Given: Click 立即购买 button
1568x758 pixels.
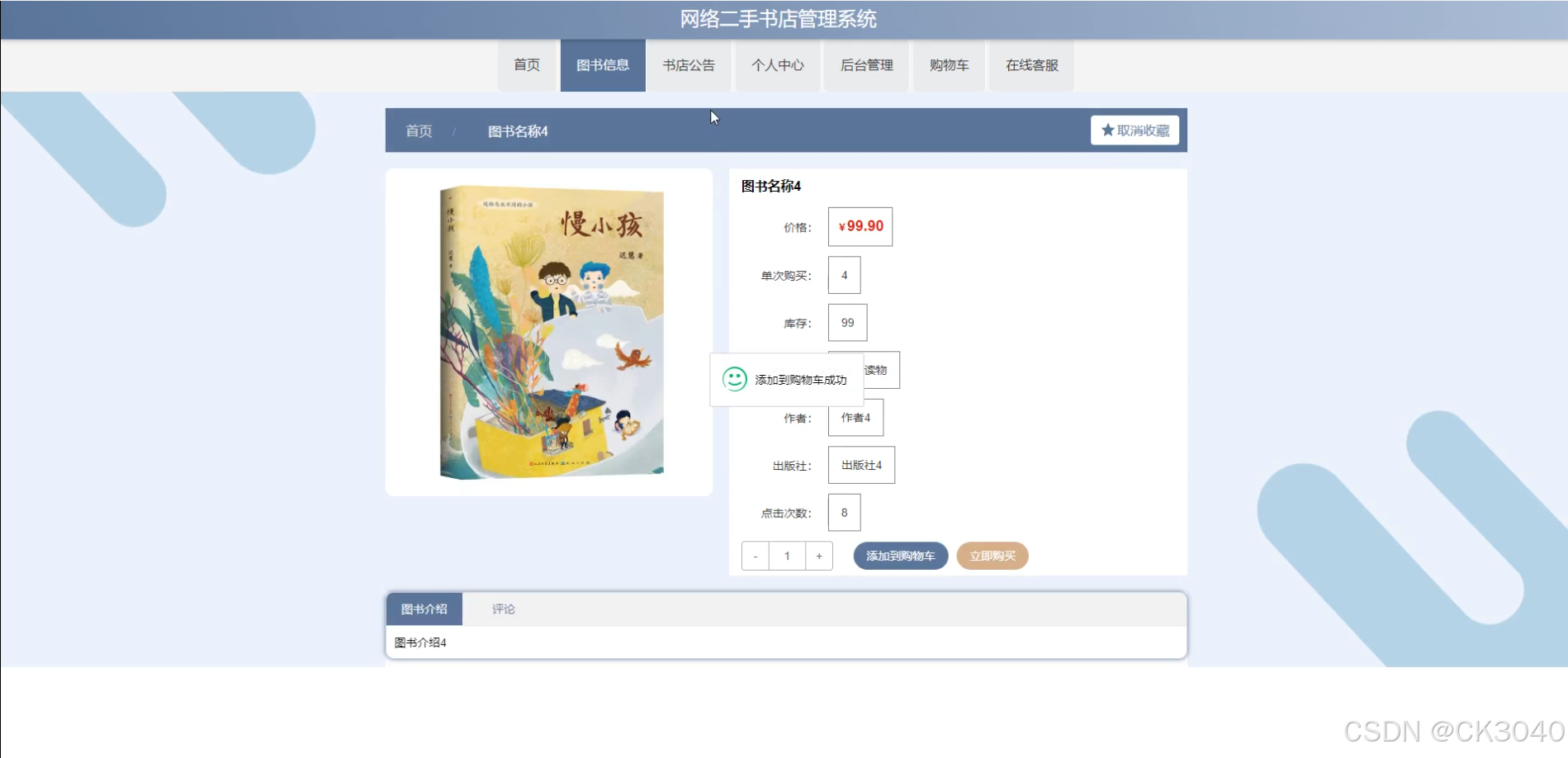Looking at the screenshot, I should [x=992, y=556].
